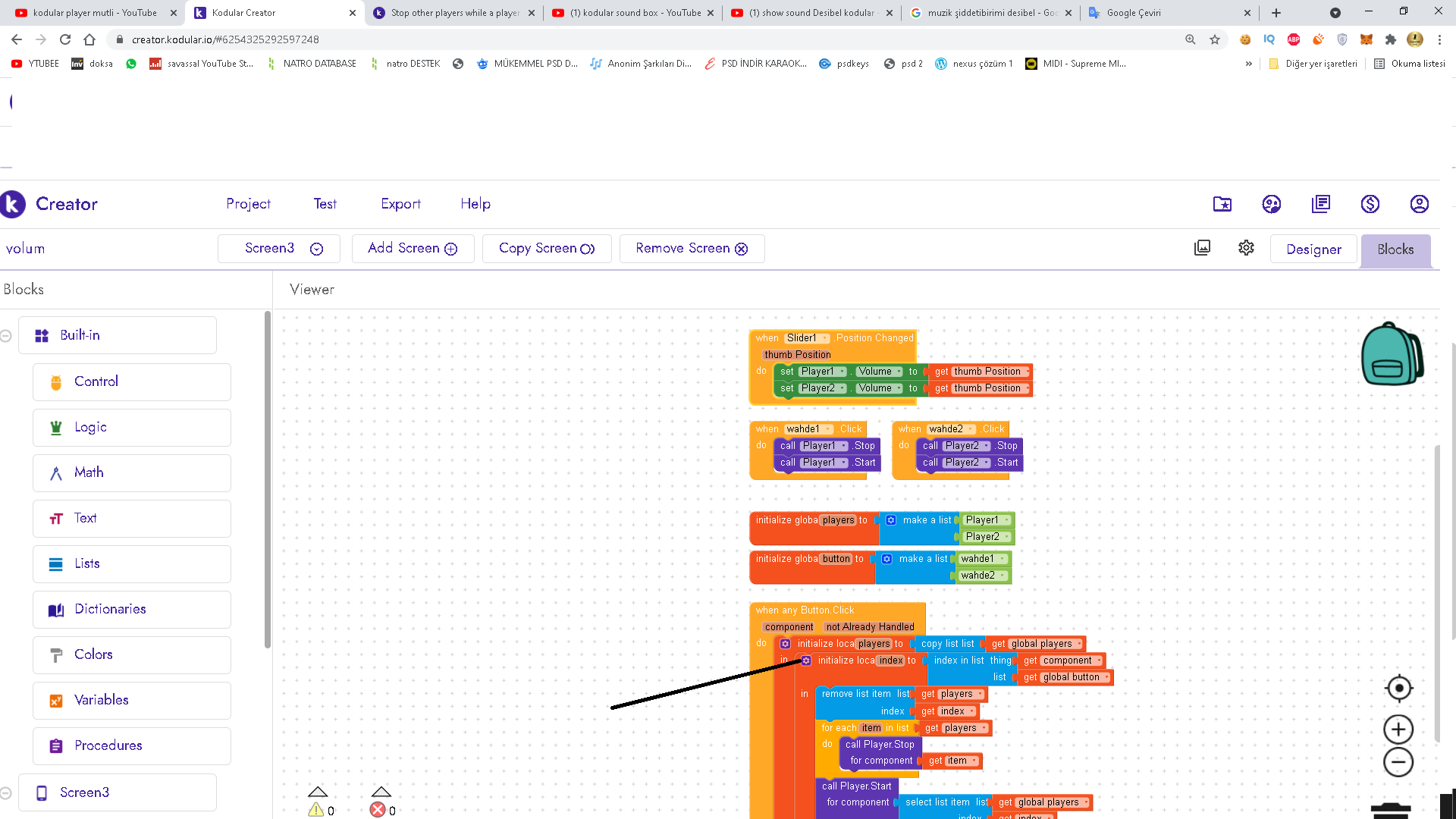Toggle errors indicator red cross
The image size is (1456, 819).
pos(378,809)
